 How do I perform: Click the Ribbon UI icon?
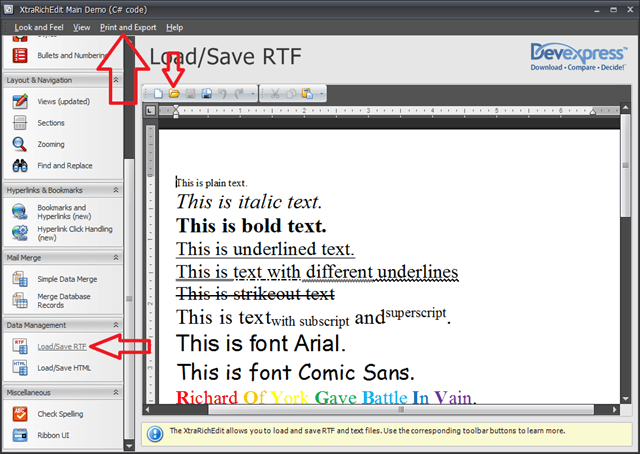point(20,435)
